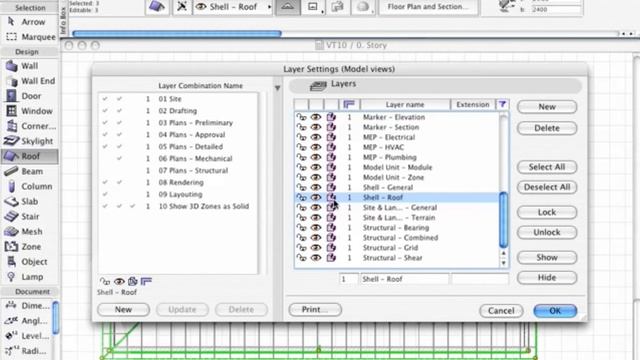Select the Skylight tool

tap(29, 141)
